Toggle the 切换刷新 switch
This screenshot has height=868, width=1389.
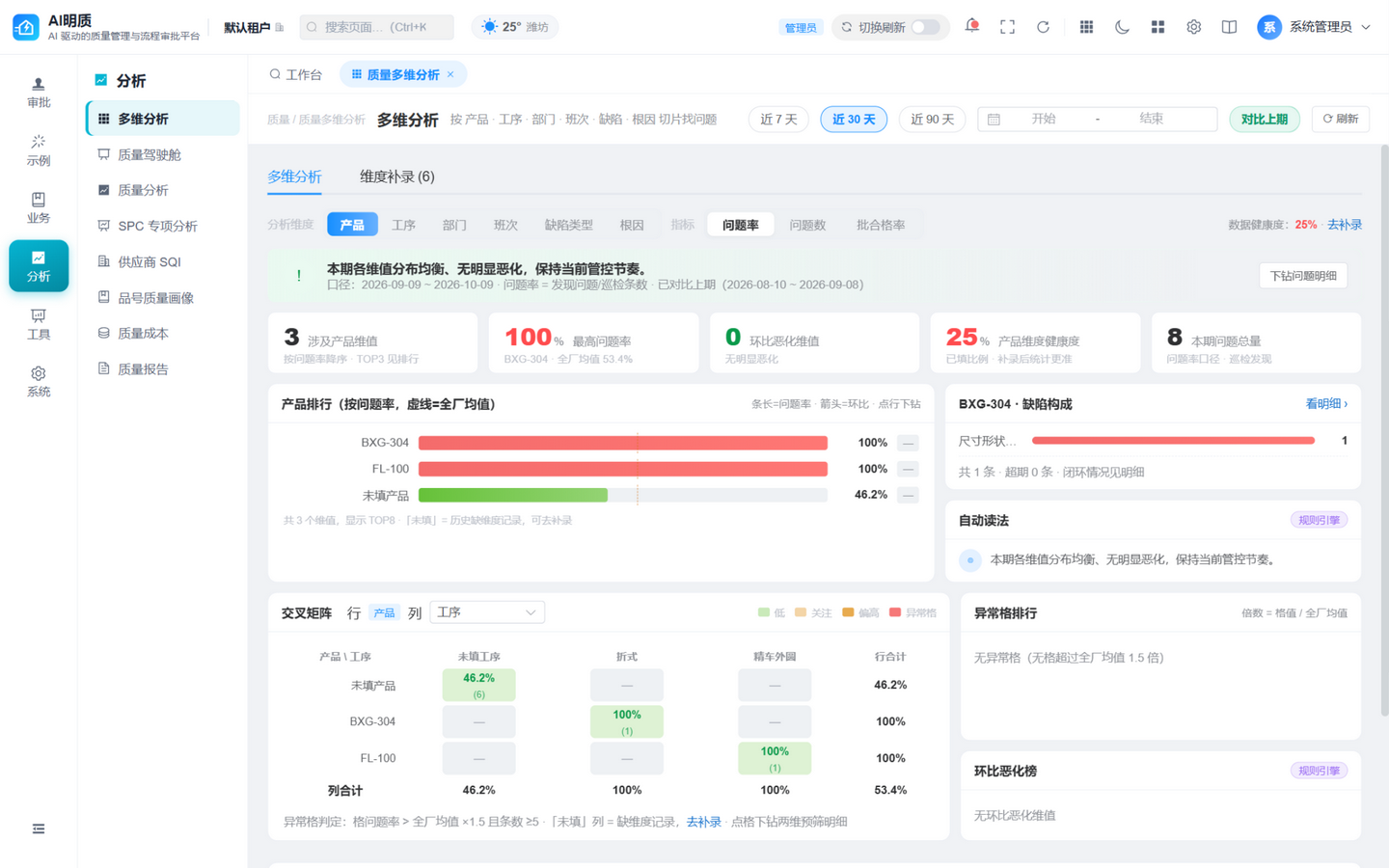(925, 27)
